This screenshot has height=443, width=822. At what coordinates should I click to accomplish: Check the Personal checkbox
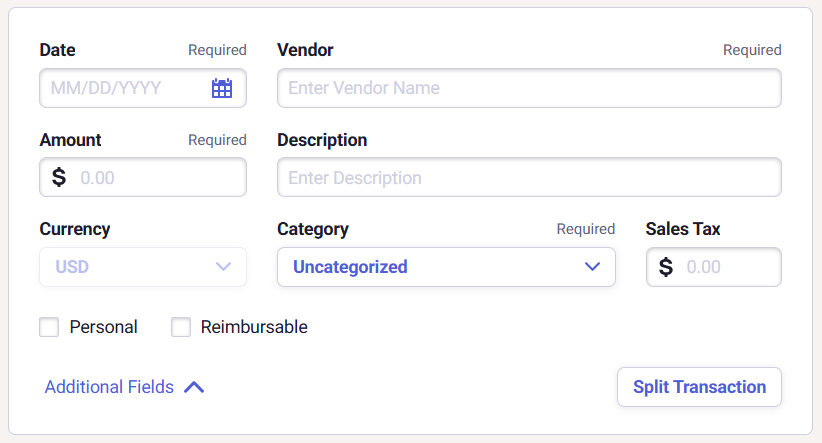pos(49,327)
